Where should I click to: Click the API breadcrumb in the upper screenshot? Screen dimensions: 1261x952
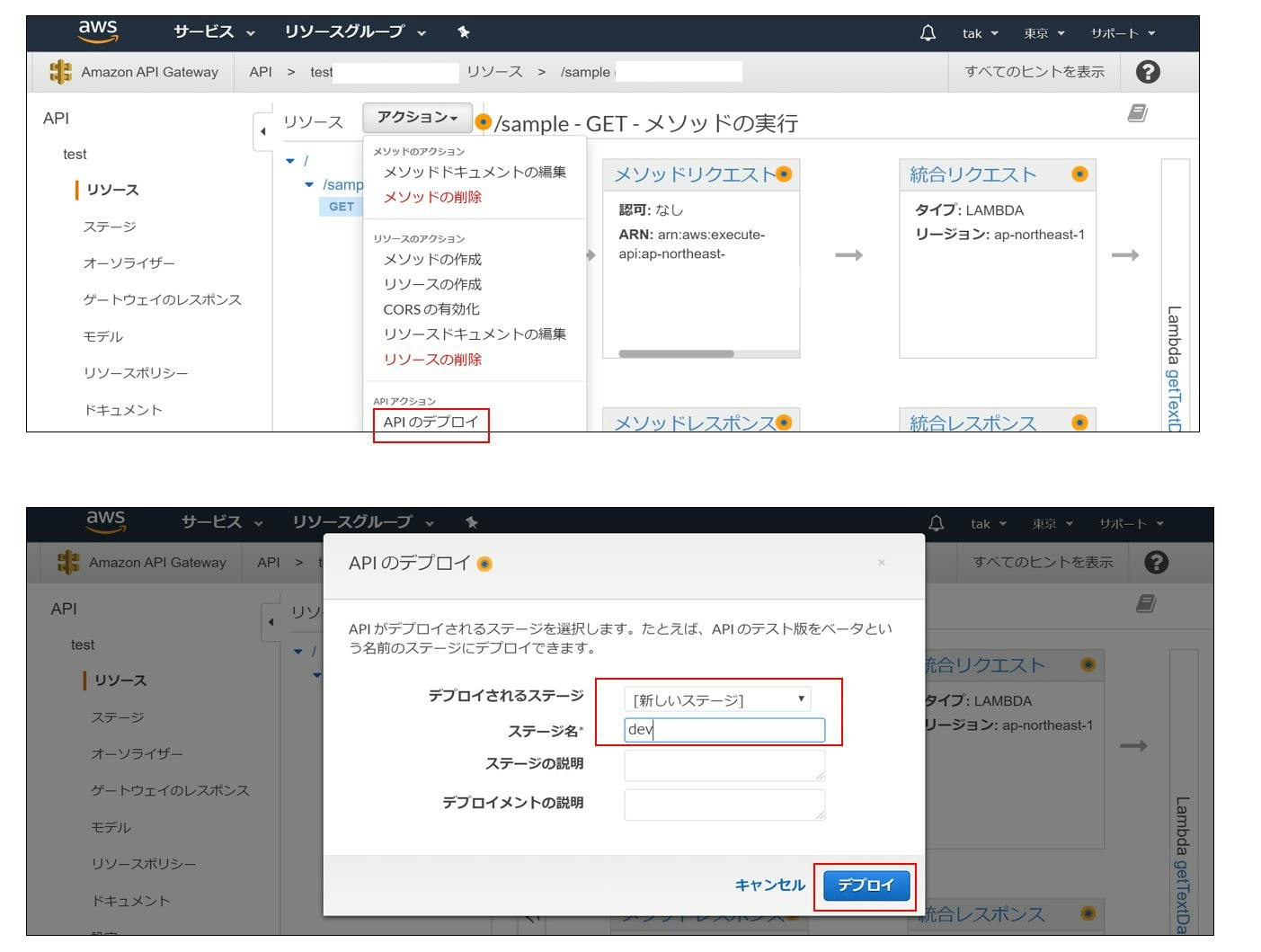tap(261, 72)
